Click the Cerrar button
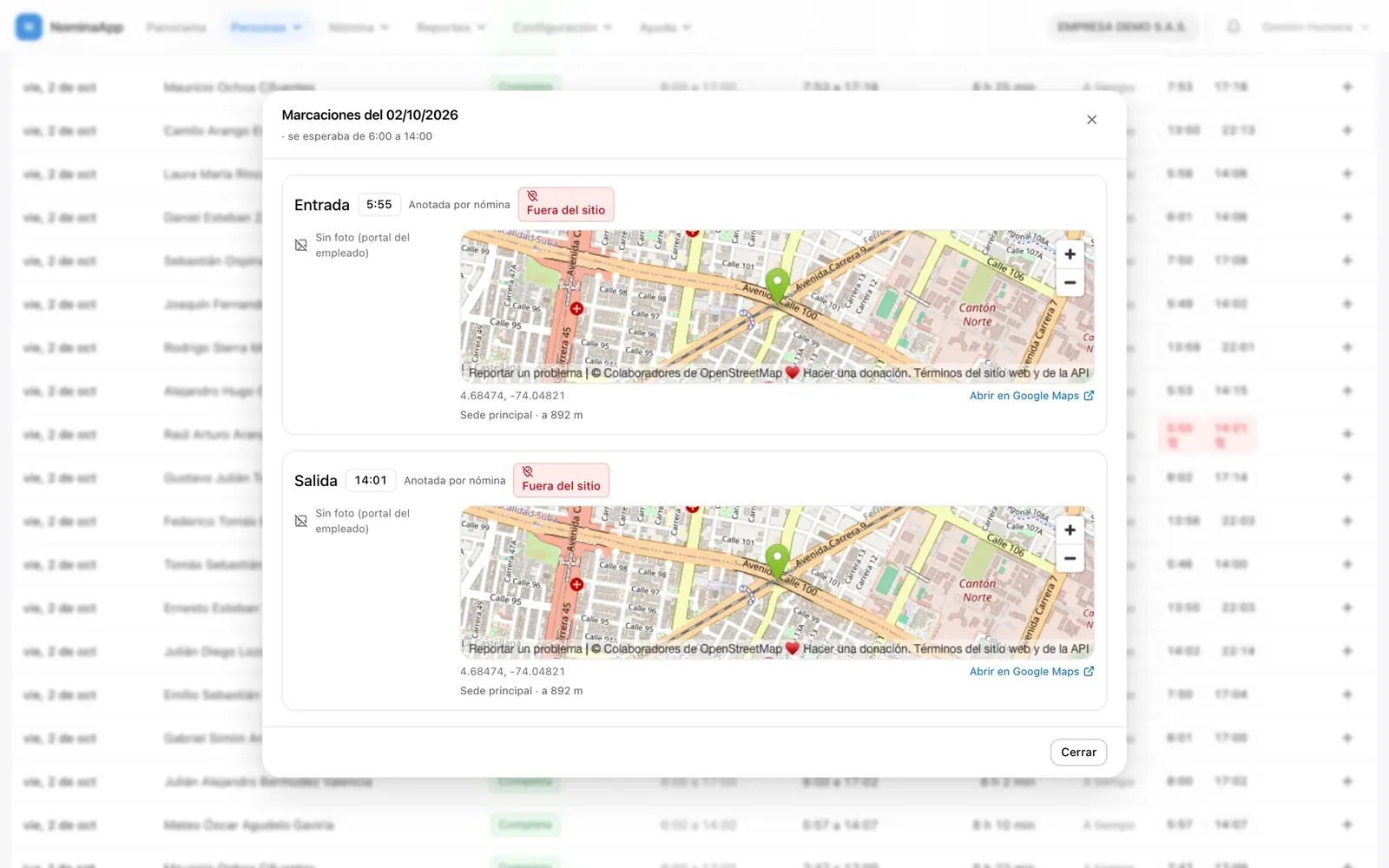 point(1078,753)
